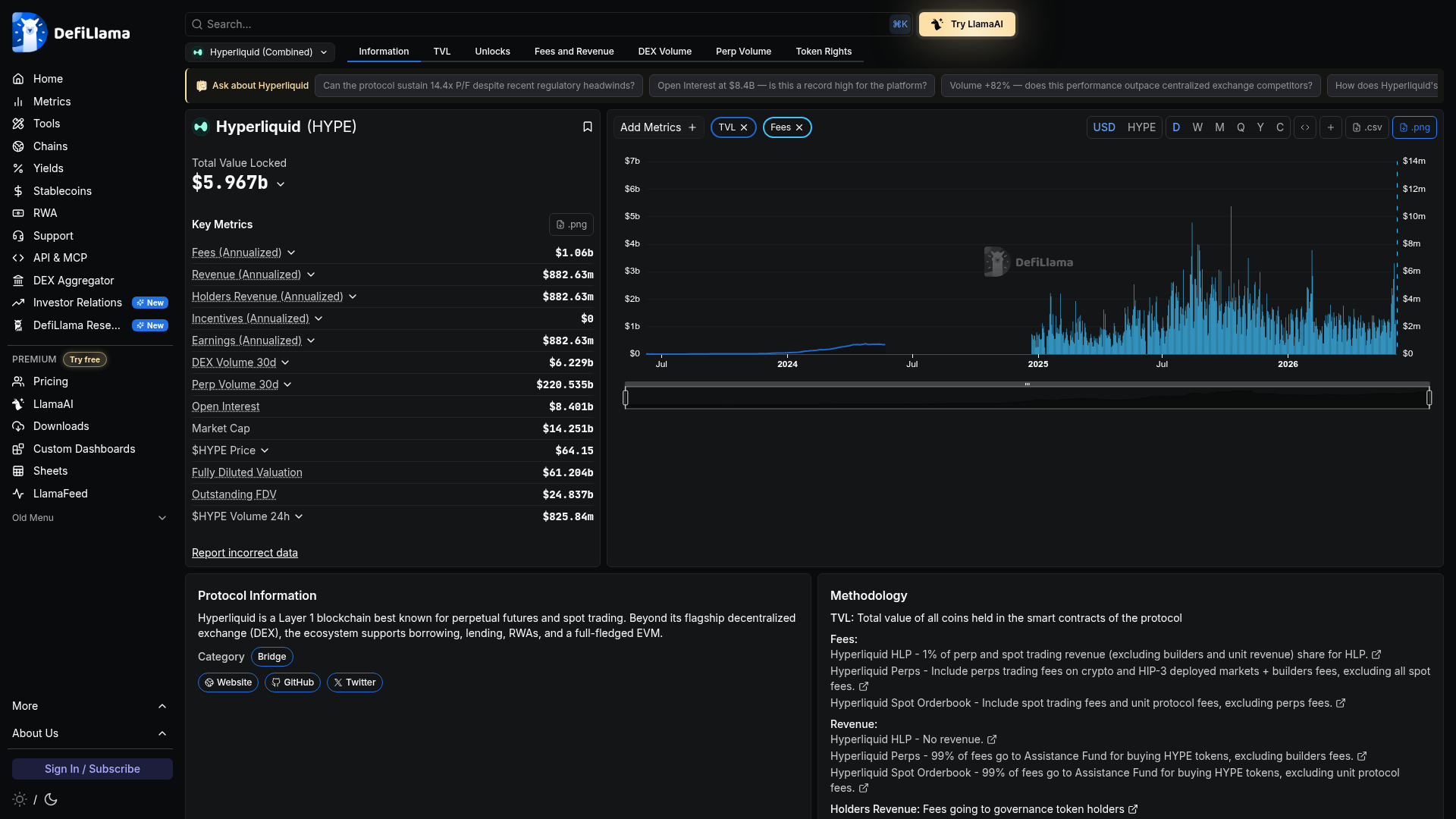Select weekly (W) chart interval

(1197, 127)
